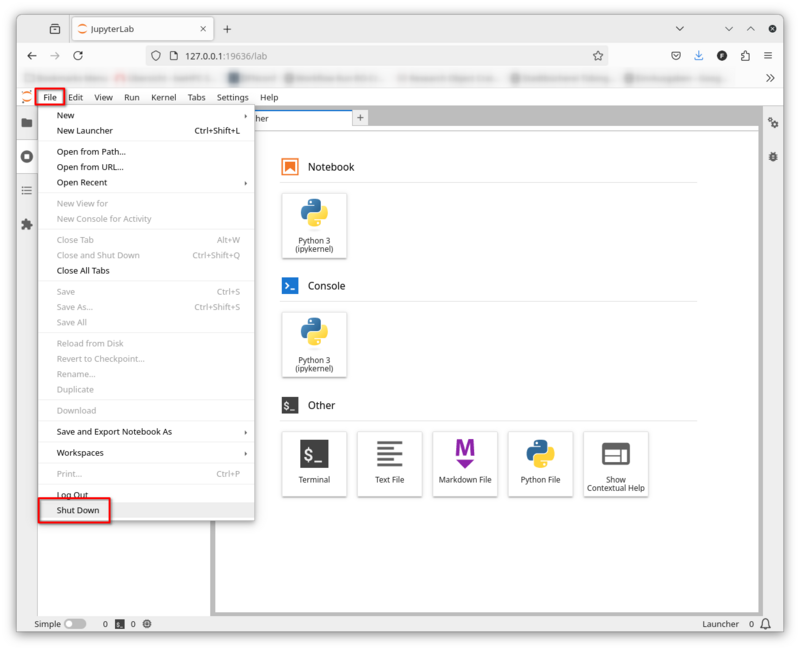Open the browser tab list dropdown

coord(680,29)
